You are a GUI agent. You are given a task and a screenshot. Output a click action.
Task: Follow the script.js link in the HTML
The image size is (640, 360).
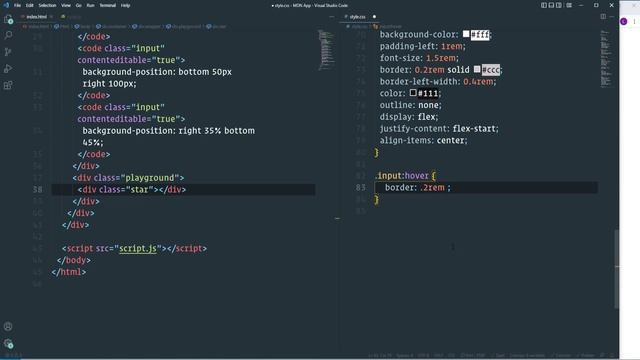pos(138,248)
